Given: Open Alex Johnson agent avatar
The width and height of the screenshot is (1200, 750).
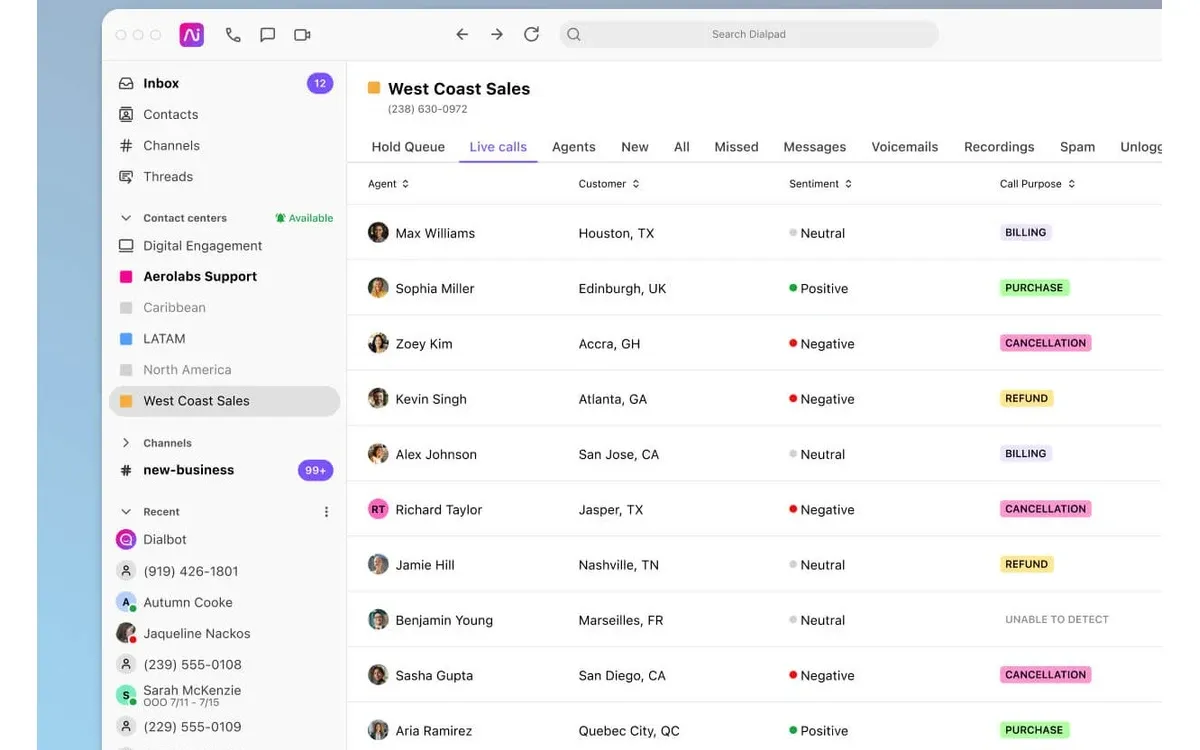Looking at the screenshot, I should pyautogui.click(x=378, y=454).
